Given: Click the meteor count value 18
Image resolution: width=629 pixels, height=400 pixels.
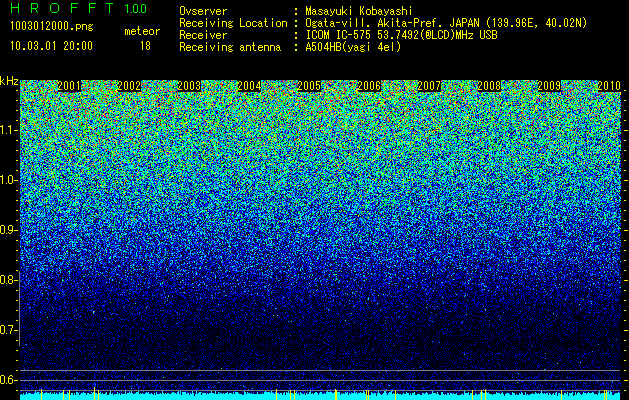Looking at the screenshot, I should pyautogui.click(x=145, y=46).
